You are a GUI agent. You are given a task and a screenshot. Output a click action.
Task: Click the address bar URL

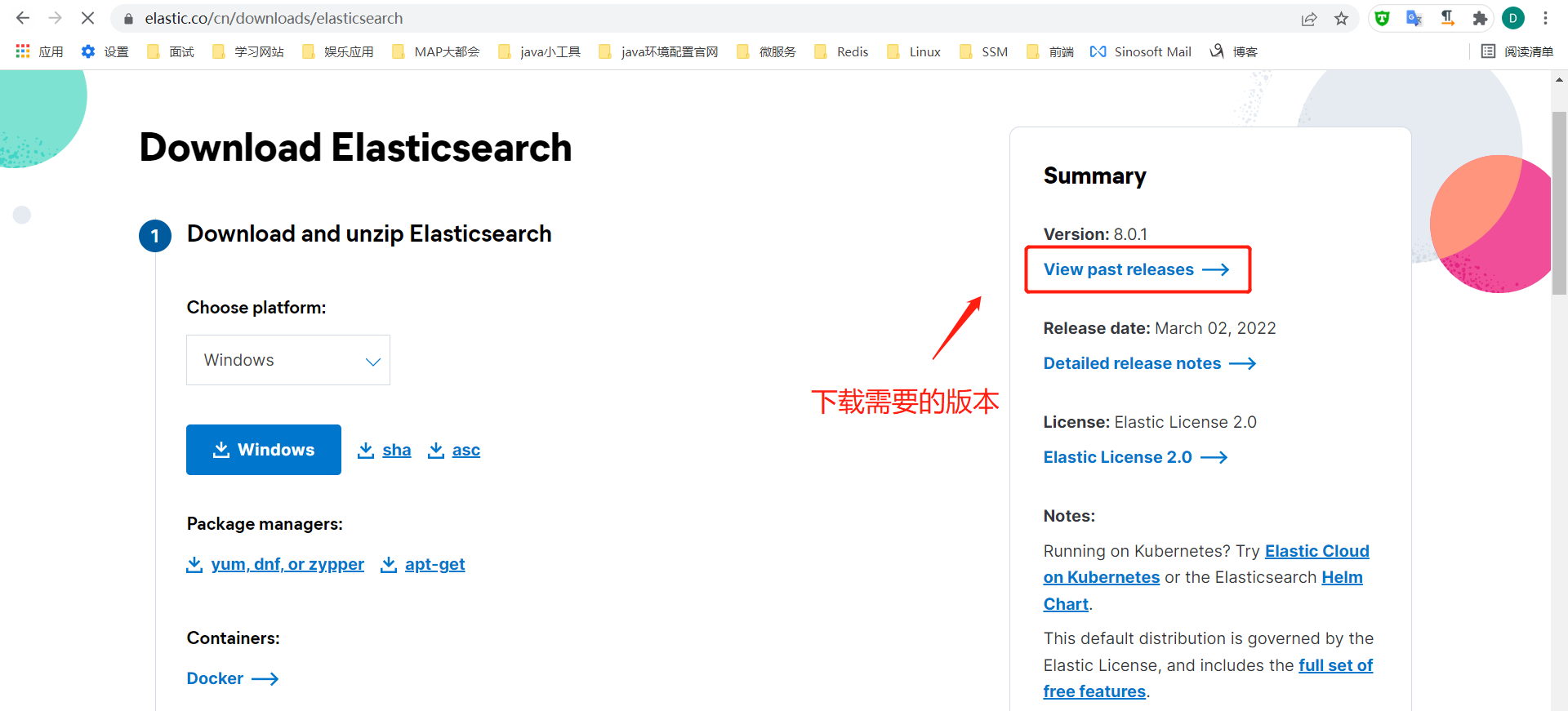pyautogui.click(x=274, y=18)
